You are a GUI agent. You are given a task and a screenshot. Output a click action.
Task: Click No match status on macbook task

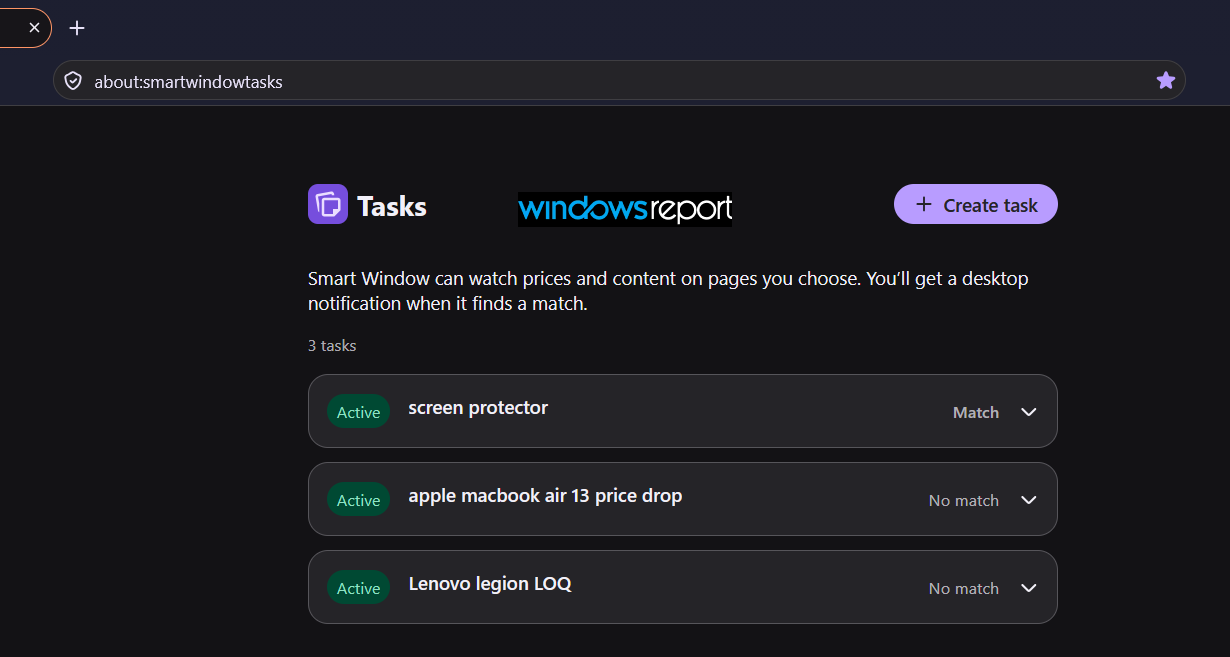[x=964, y=500]
